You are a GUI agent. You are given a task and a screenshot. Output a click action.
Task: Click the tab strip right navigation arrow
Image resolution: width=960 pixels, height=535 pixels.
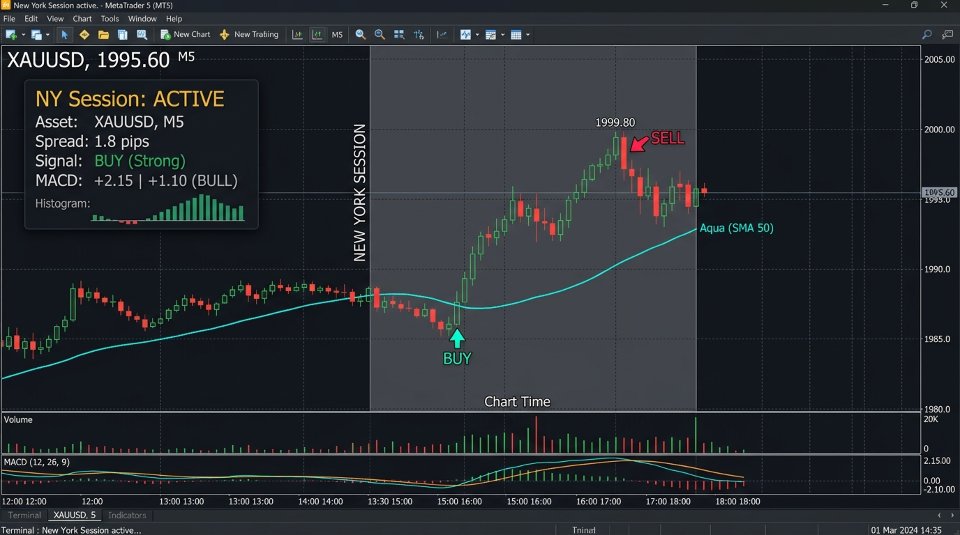[953, 515]
